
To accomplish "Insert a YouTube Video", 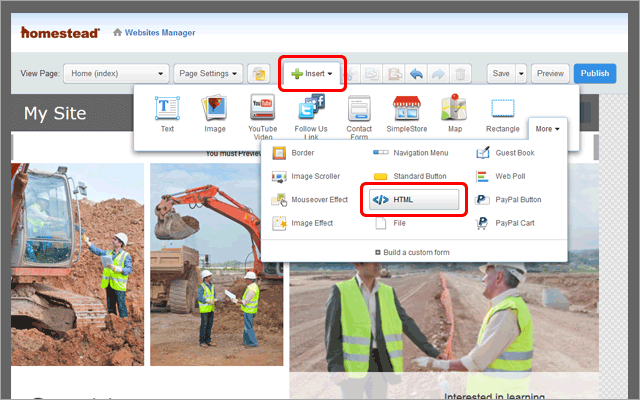I will click(262, 116).
